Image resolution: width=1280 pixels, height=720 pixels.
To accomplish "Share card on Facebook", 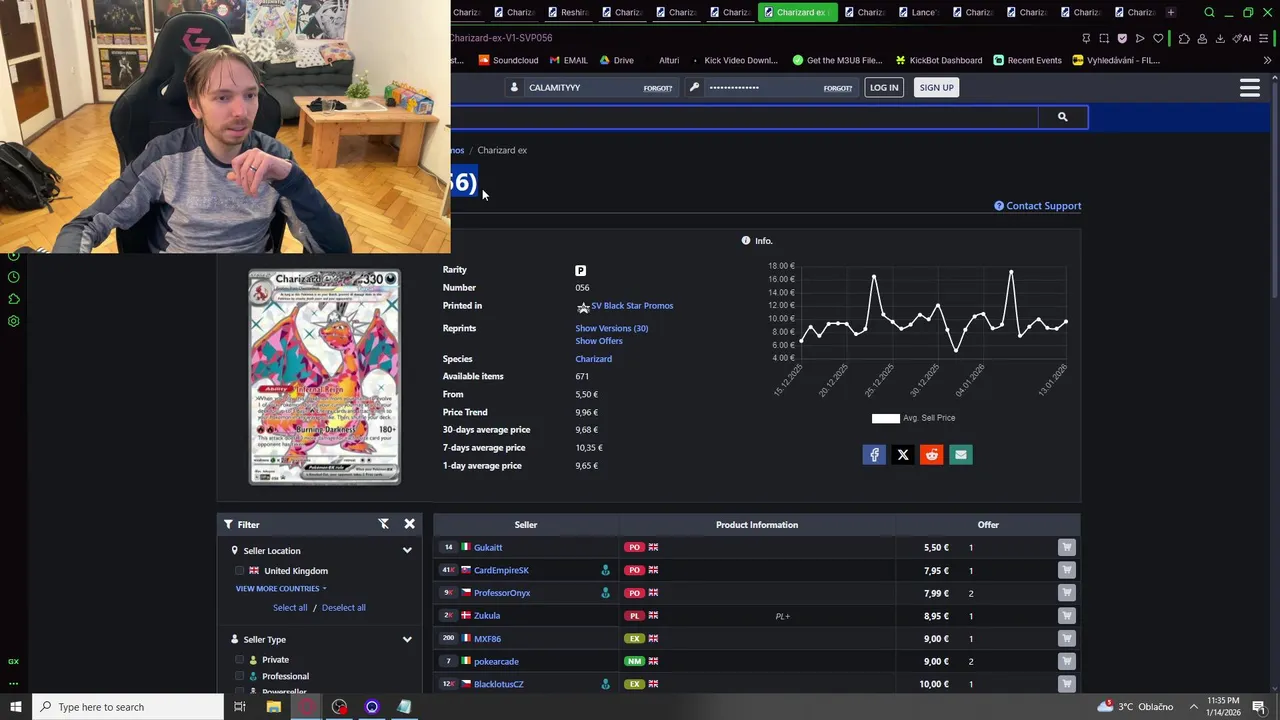I will (x=874, y=455).
